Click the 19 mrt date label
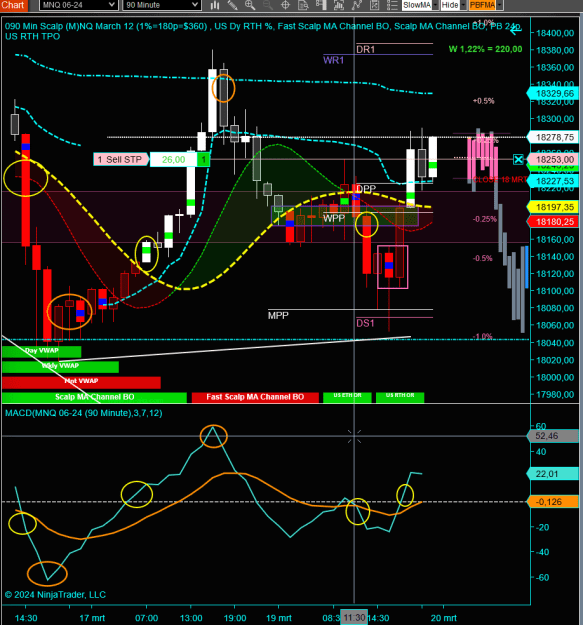This screenshot has height=625, width=583. pos(279,618)
